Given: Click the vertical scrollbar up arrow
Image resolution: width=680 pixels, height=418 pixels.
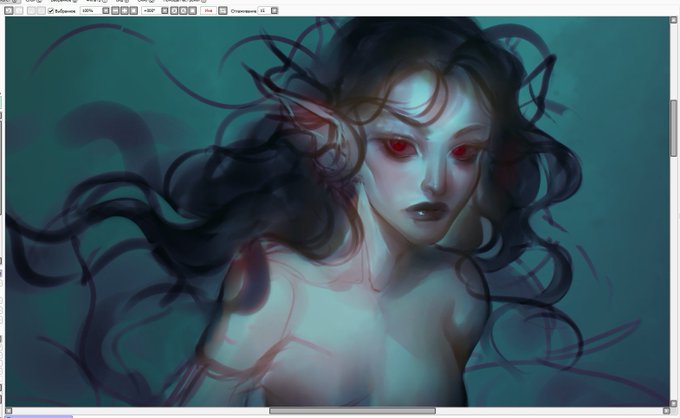Looking at the screenshot, I should click(x=673, y=20).
